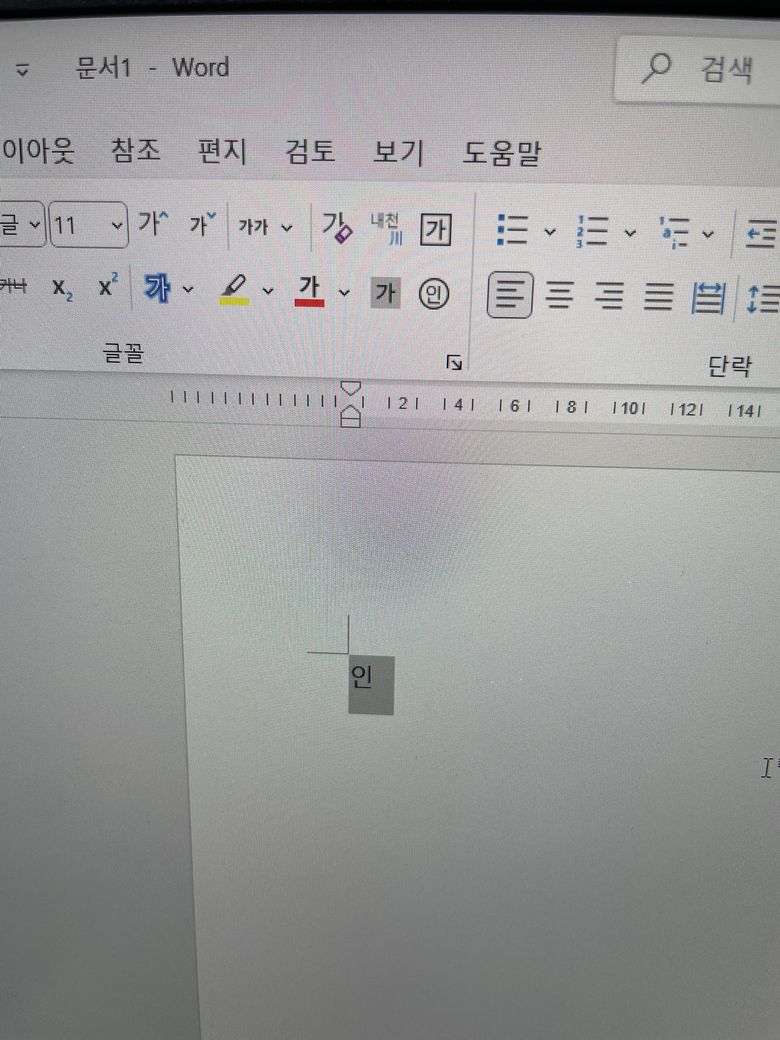Click the 검색 search box

click(700, 69)
